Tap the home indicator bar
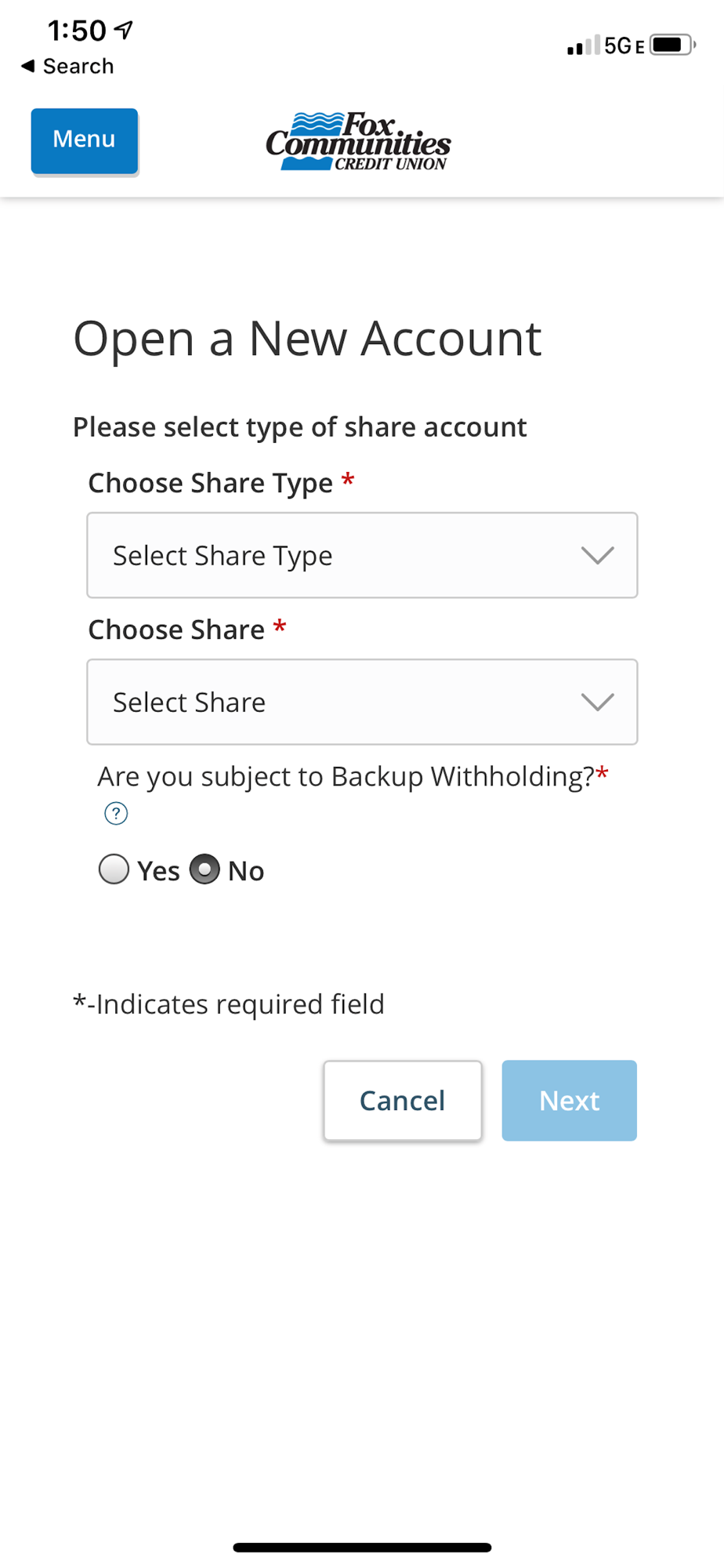The height and width of the screenshot is (1568, 724). [x=362, y=1548]
